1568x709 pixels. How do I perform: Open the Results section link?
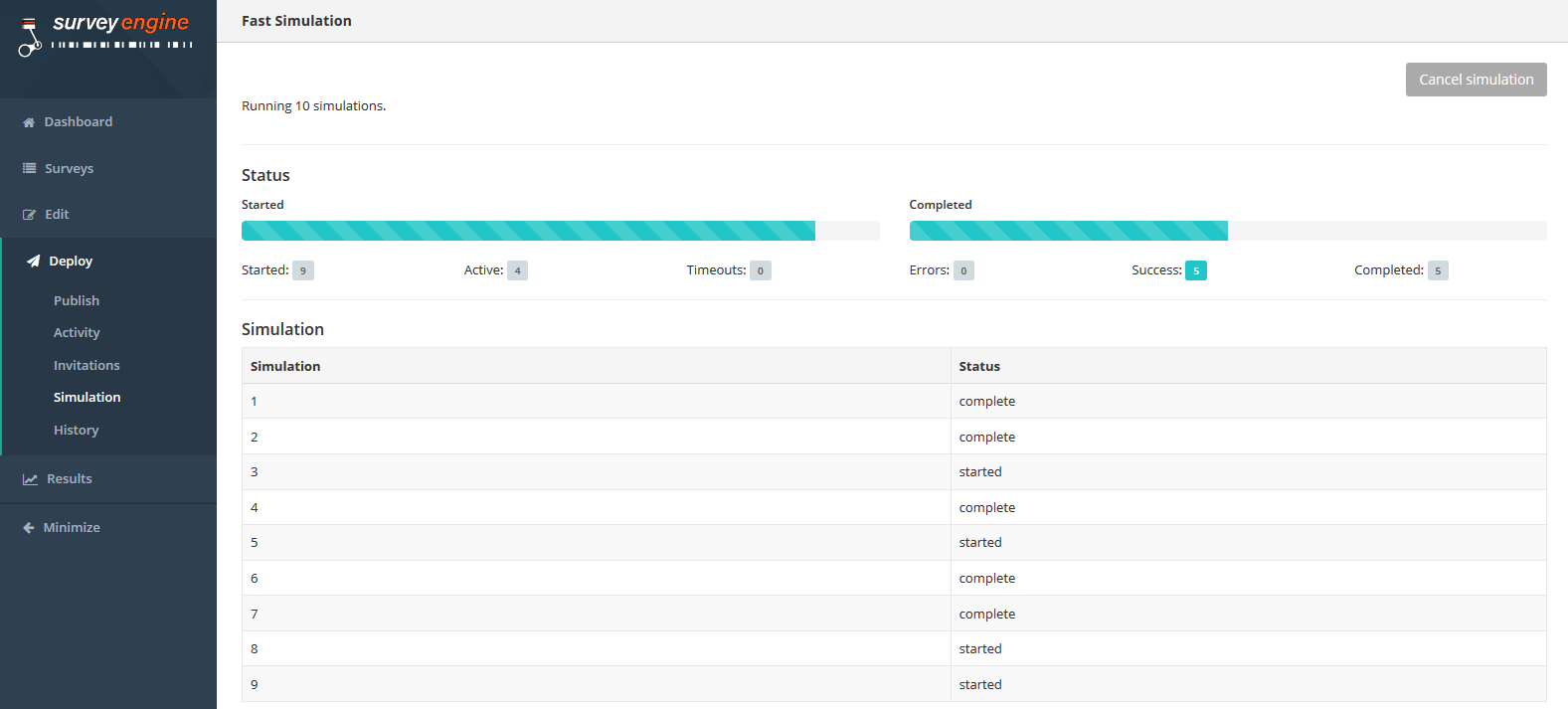[70, 479]
